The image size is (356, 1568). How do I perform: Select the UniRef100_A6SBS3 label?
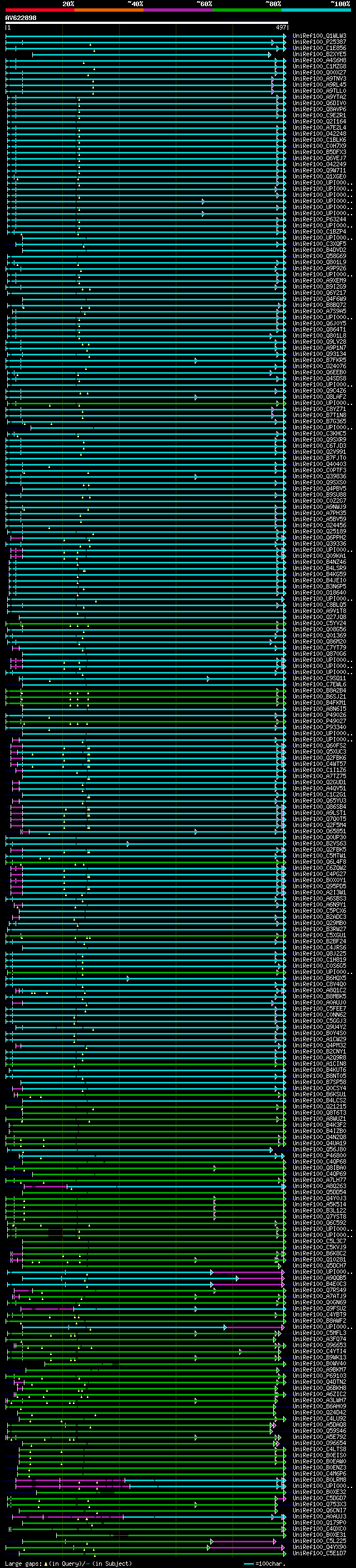pos(319,898)
